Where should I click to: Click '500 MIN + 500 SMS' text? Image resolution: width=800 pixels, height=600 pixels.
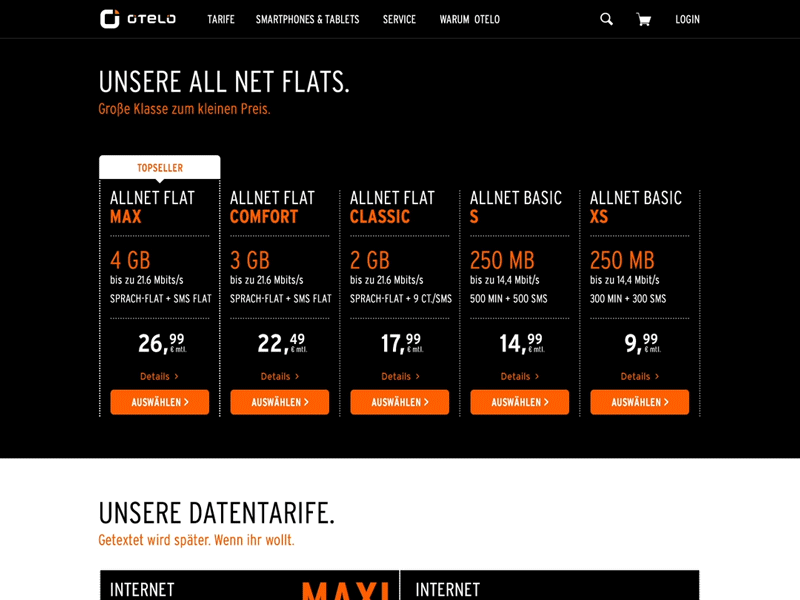tap(508, 298)
